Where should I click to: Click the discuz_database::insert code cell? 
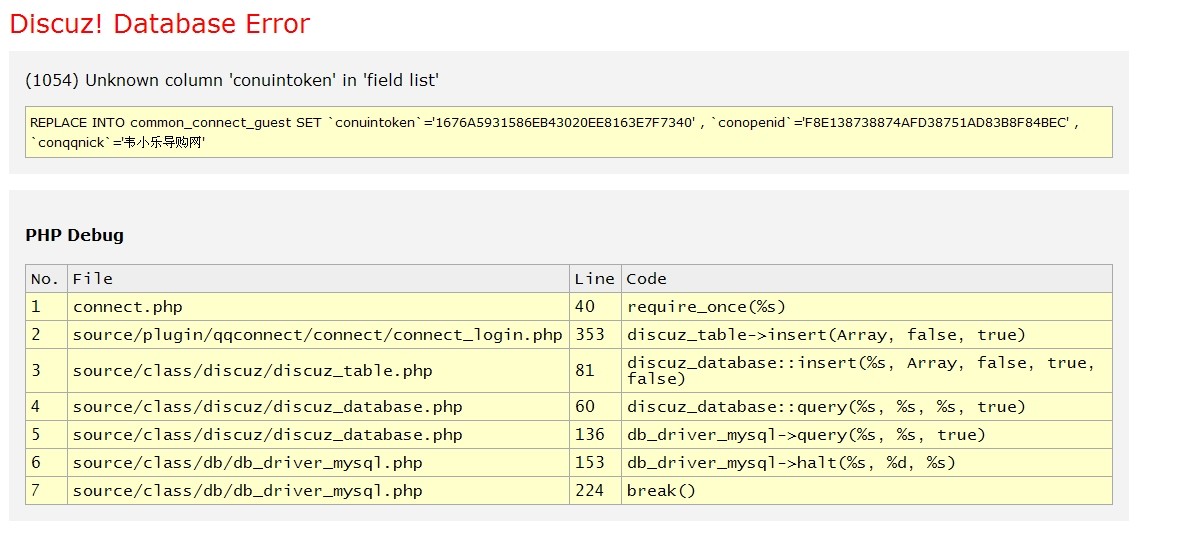tap(860, 371)
